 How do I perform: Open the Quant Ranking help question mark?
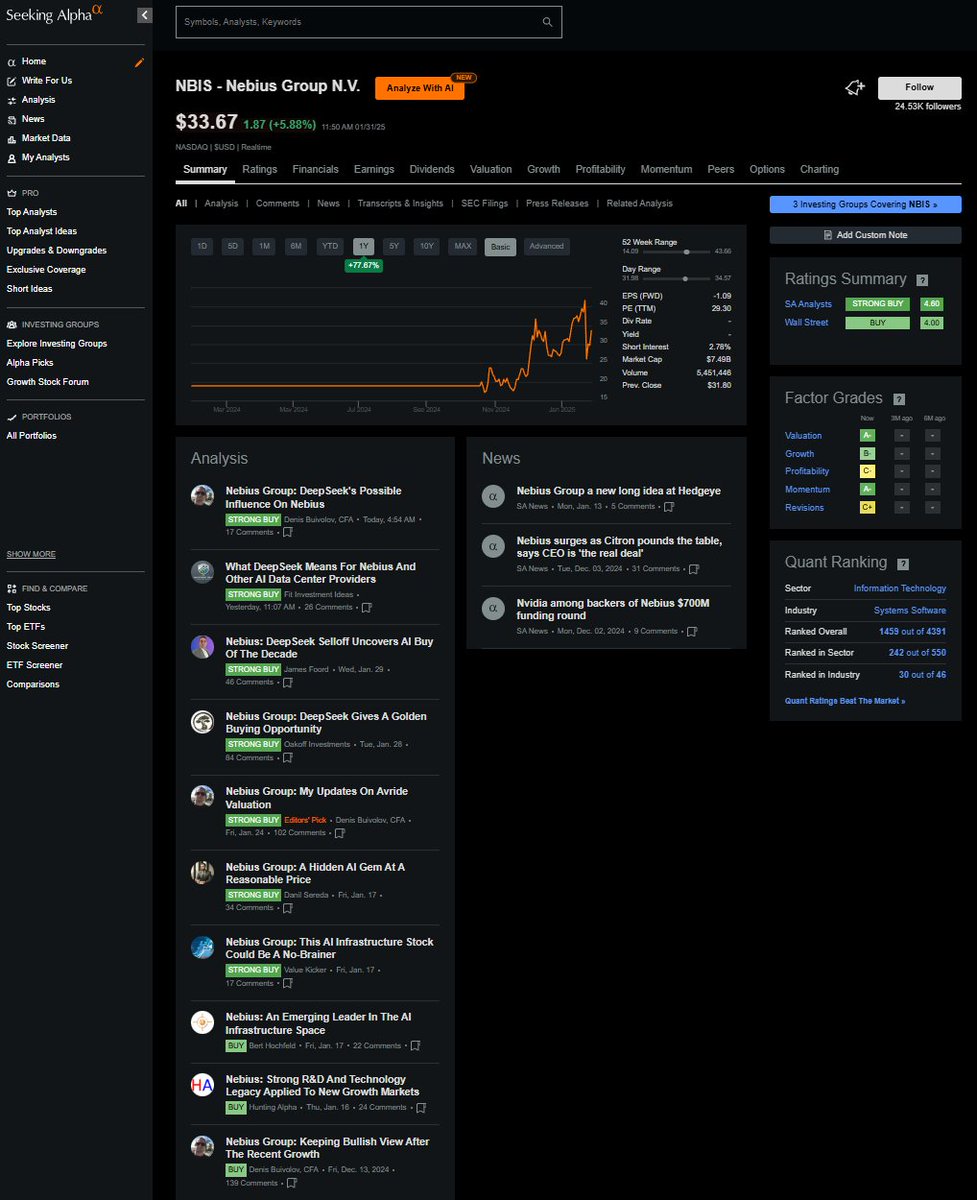click(903, 564)
